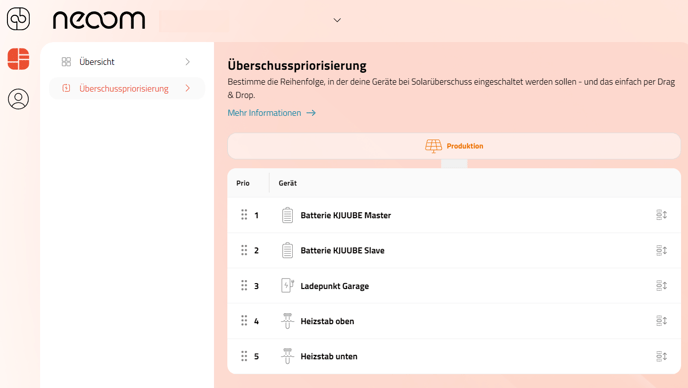Click the drag handle for Batterie KJUUBE Master

pos(244,215)
